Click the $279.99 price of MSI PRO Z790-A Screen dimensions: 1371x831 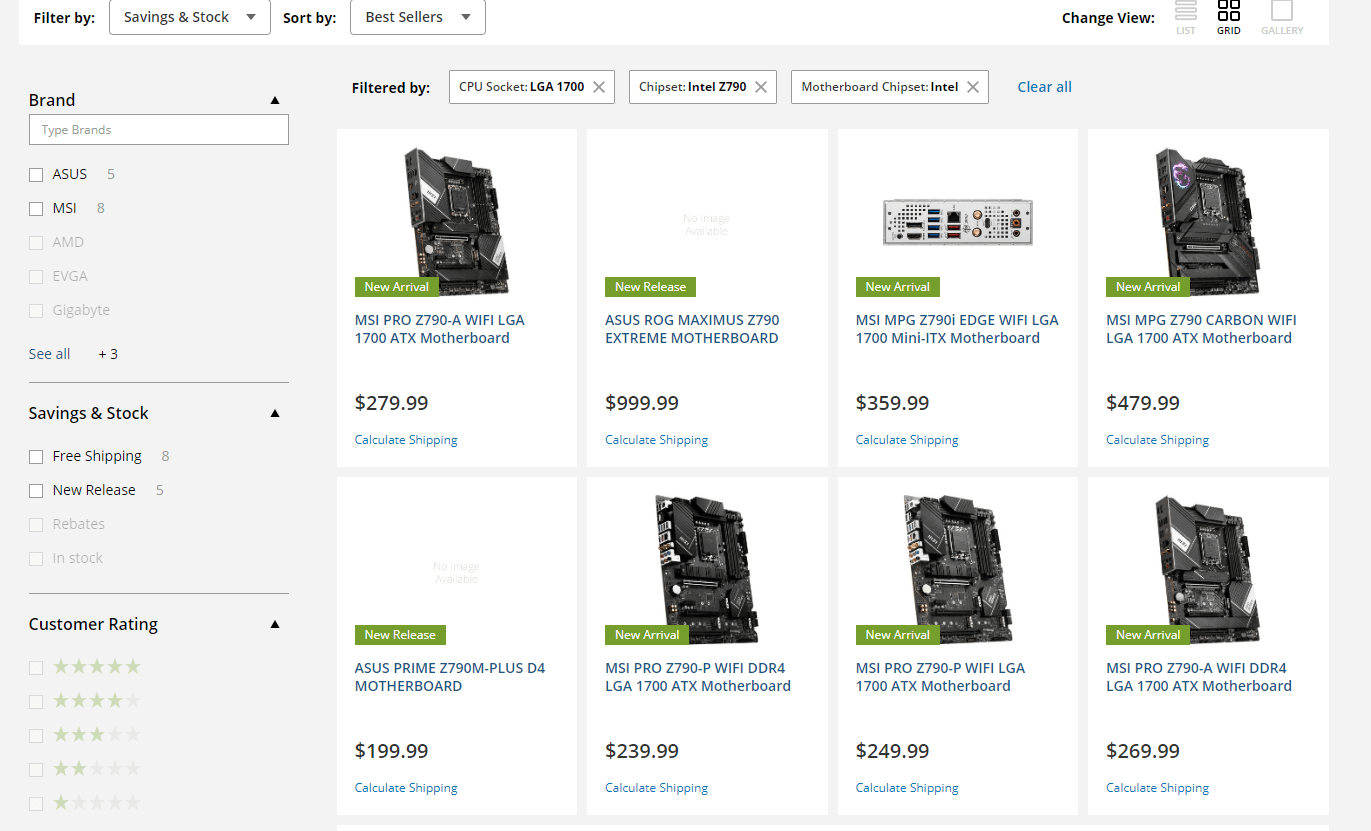click(392, 403)
